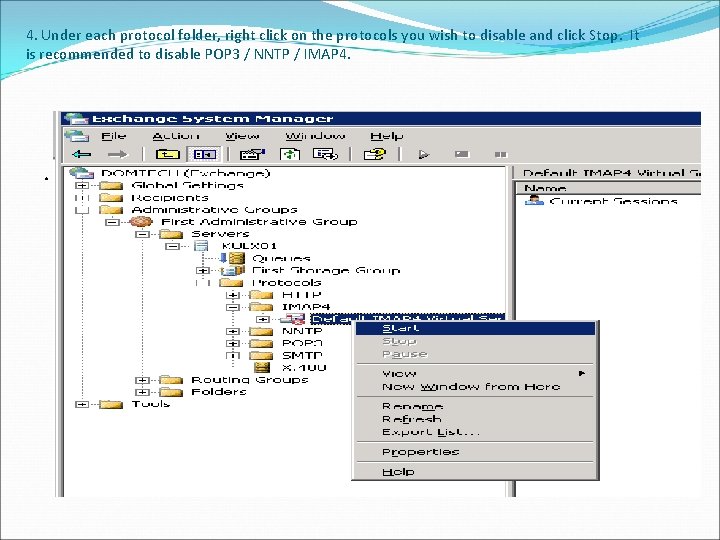Click the Back arrow toolbar icon
The image size is (720, 540).
(81, 154)
